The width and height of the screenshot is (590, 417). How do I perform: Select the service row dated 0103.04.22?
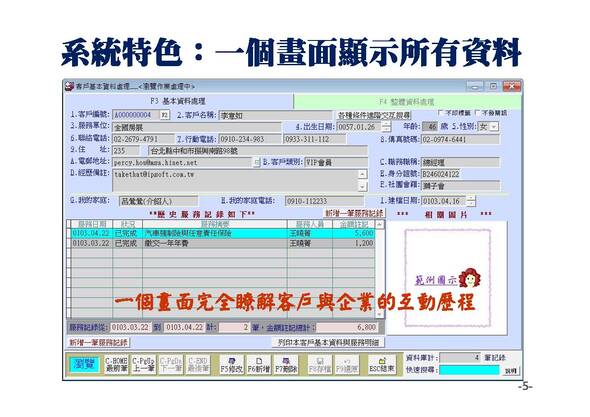pos(223,233)
